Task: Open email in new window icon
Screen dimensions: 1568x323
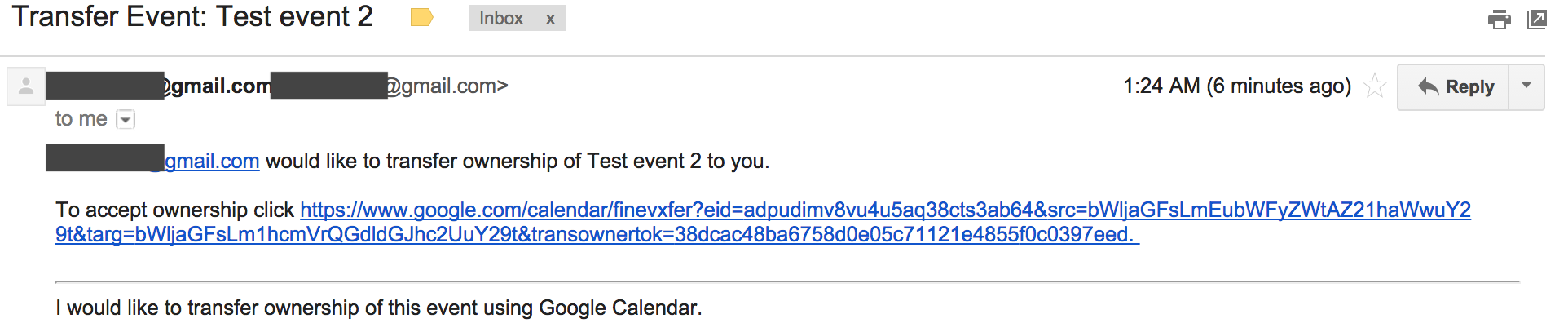Action: point(1537,19)
